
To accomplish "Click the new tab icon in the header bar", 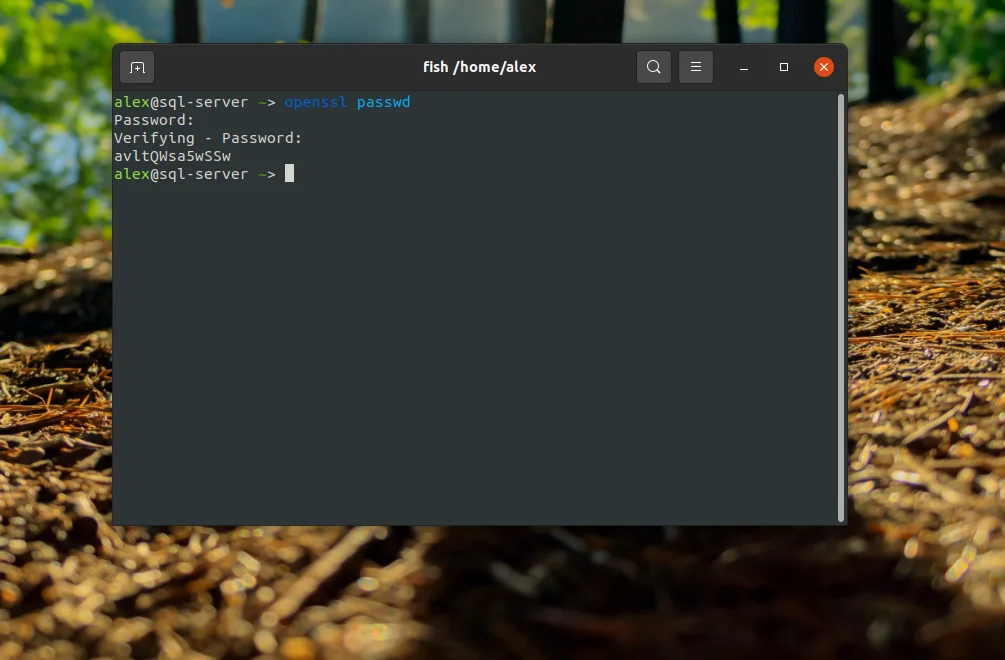I will coord(136,67).
